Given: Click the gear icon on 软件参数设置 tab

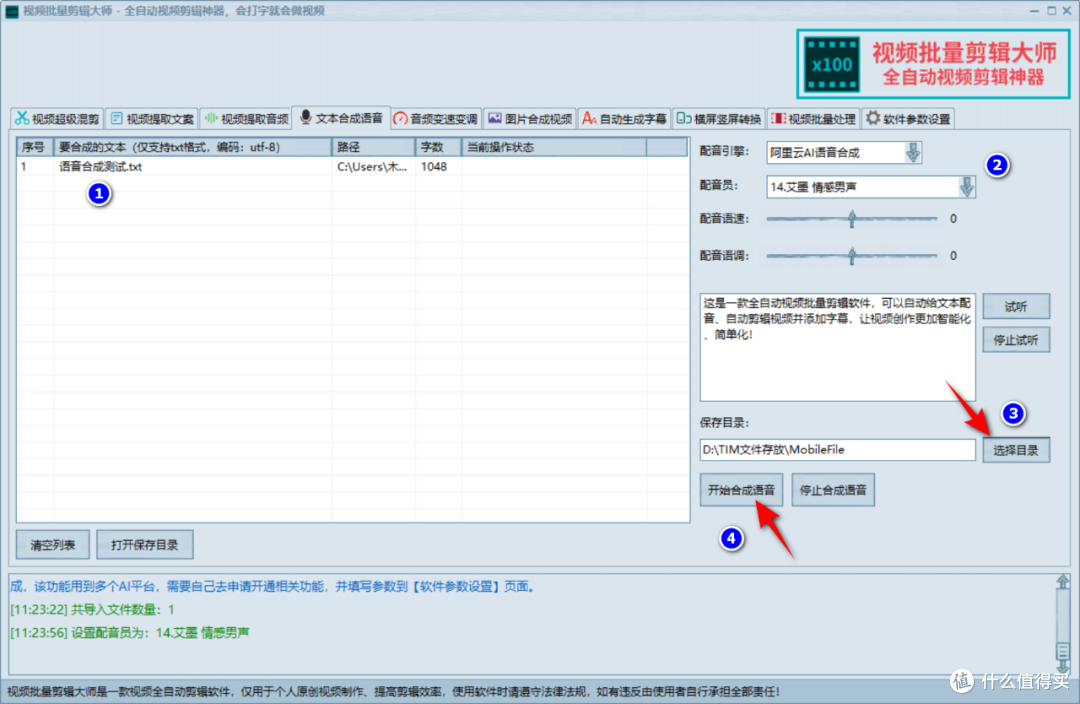Looking at the screenshot, I should (873, 118).
